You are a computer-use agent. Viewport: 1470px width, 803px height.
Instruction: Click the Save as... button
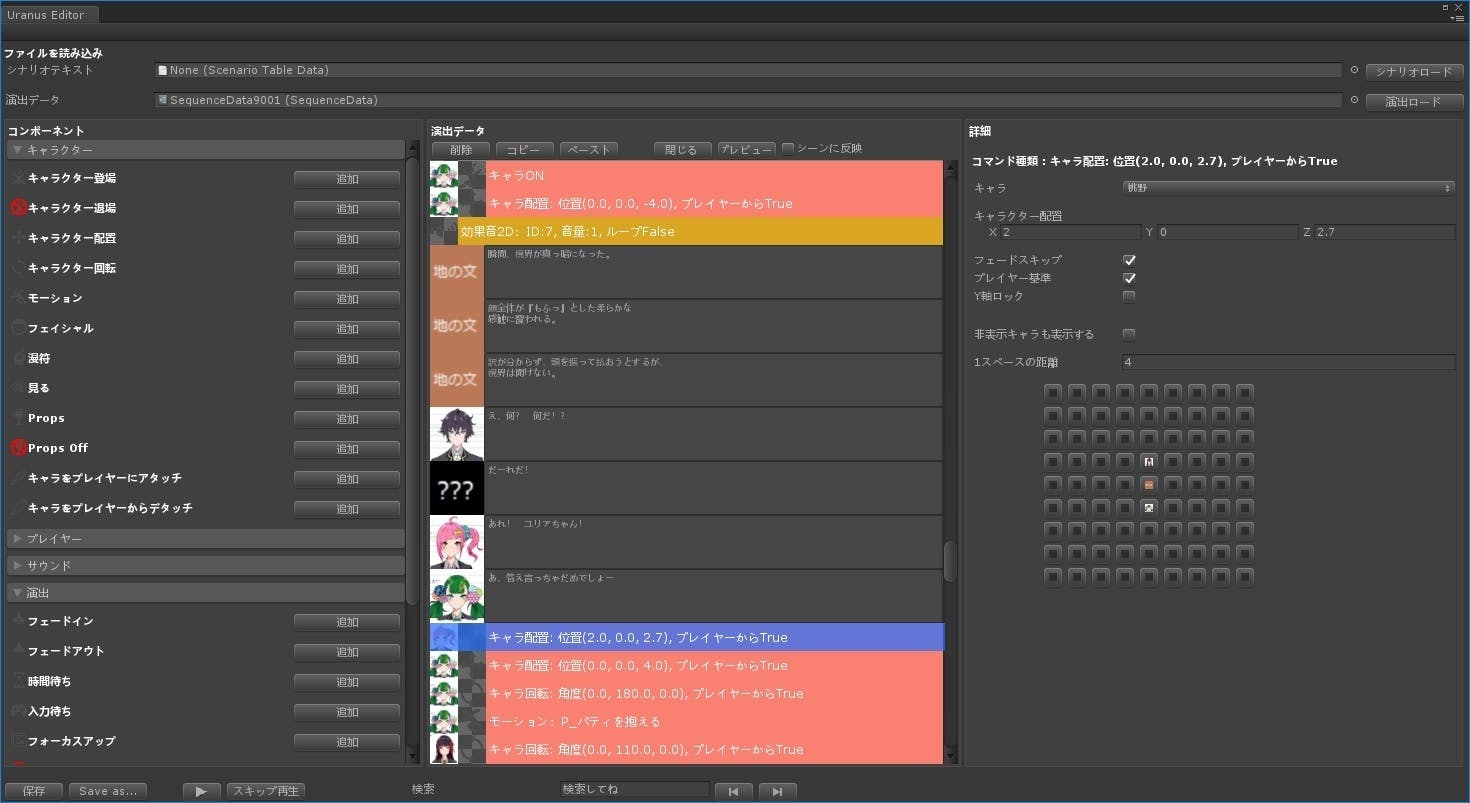tap(108, 791)
